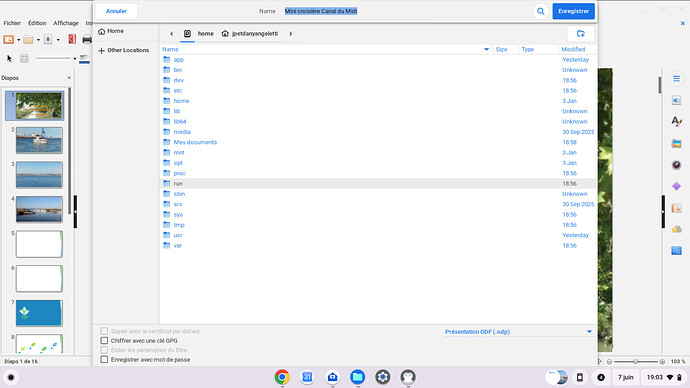Open the Gallery sidebar deck icon
Screen dimensions: 690x388
coord(676,143)
